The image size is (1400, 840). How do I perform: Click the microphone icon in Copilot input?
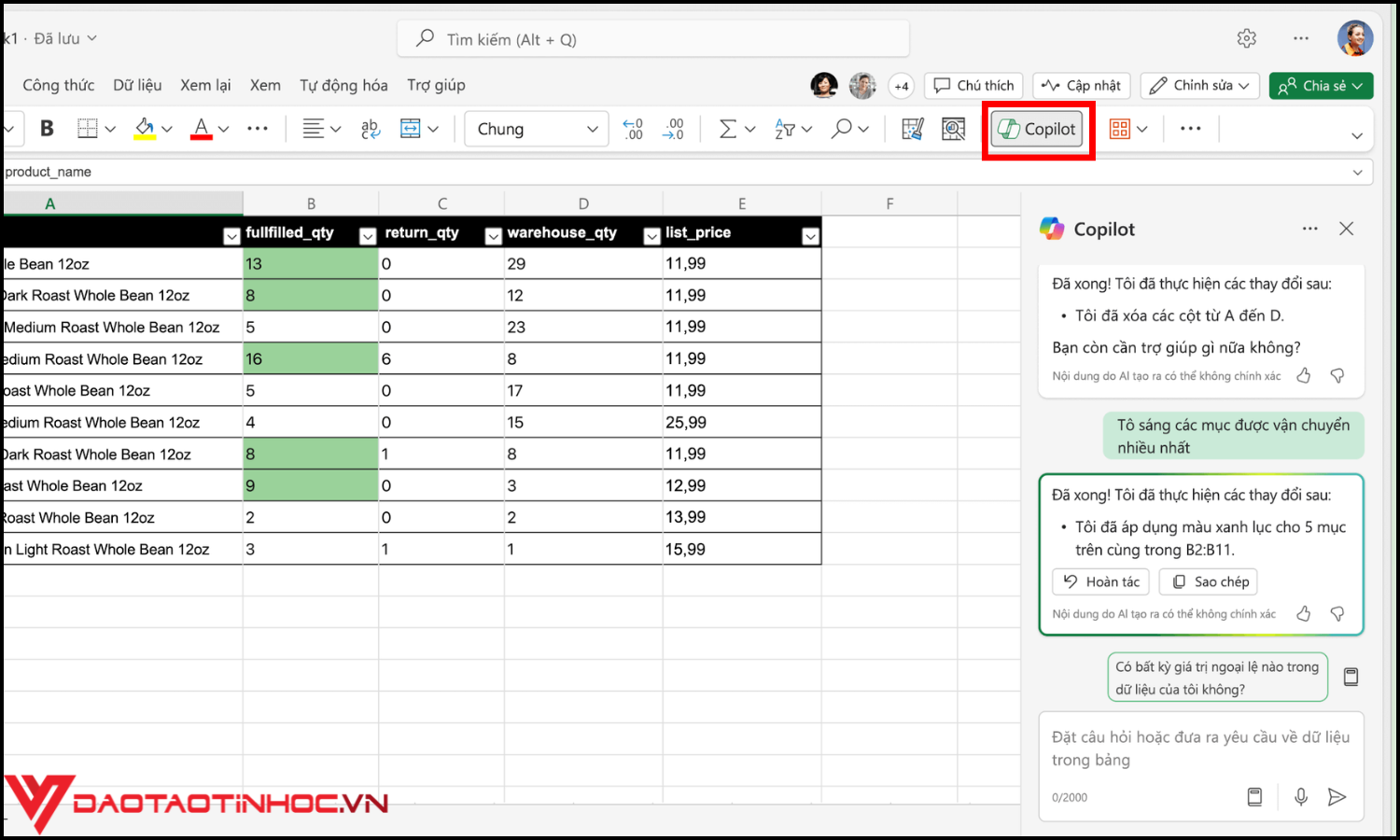pyautogui.click(x=1300, y=797)
